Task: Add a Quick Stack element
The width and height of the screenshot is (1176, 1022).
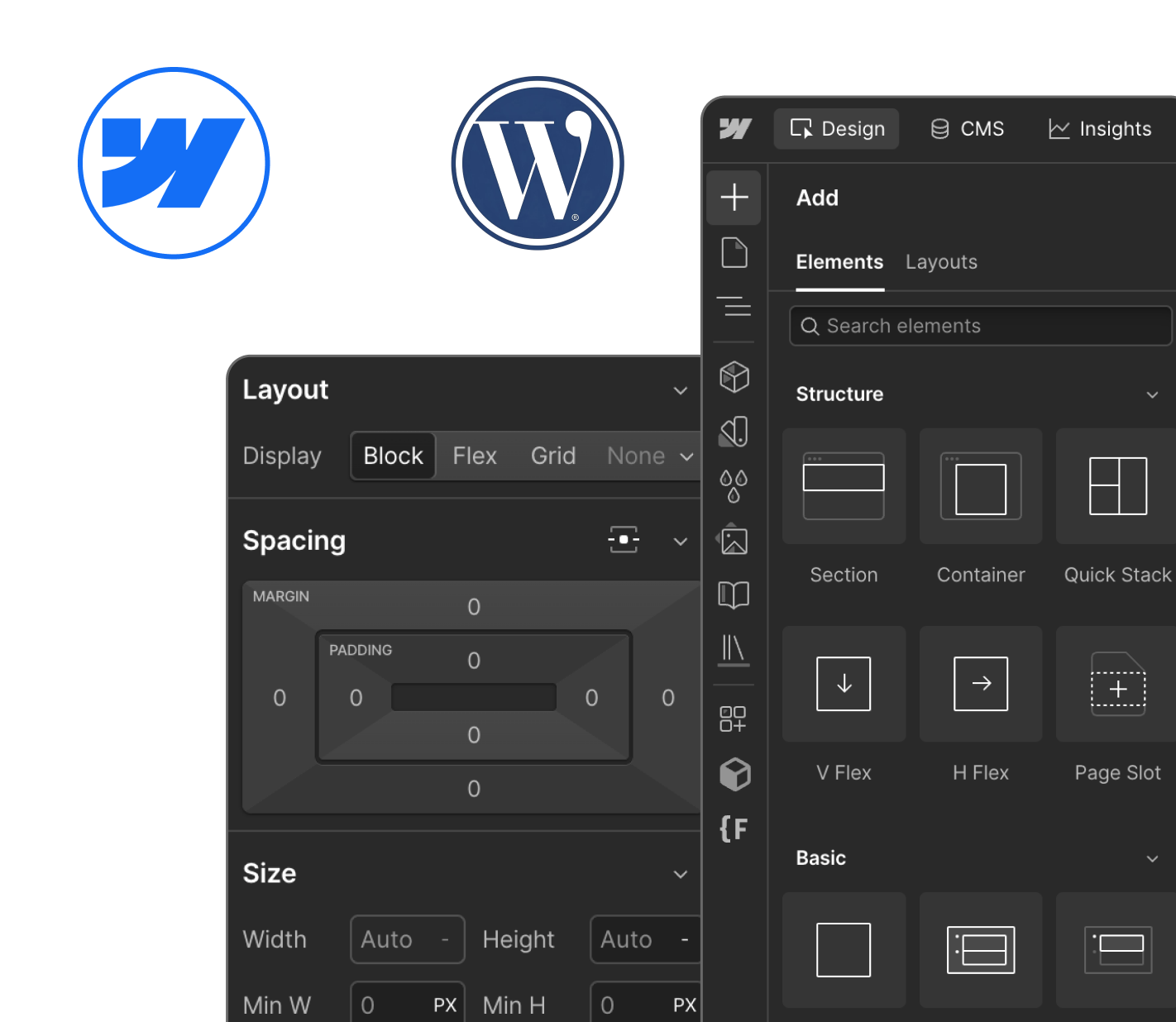Action: pyautogui.click(x=1116, y=486)
